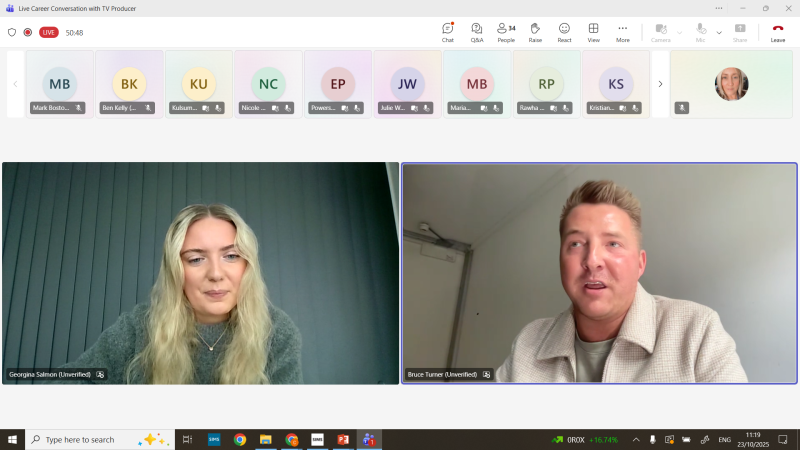Open the More actions menu
This screenshot has width=800, height=450.
(x=623, y=32)
